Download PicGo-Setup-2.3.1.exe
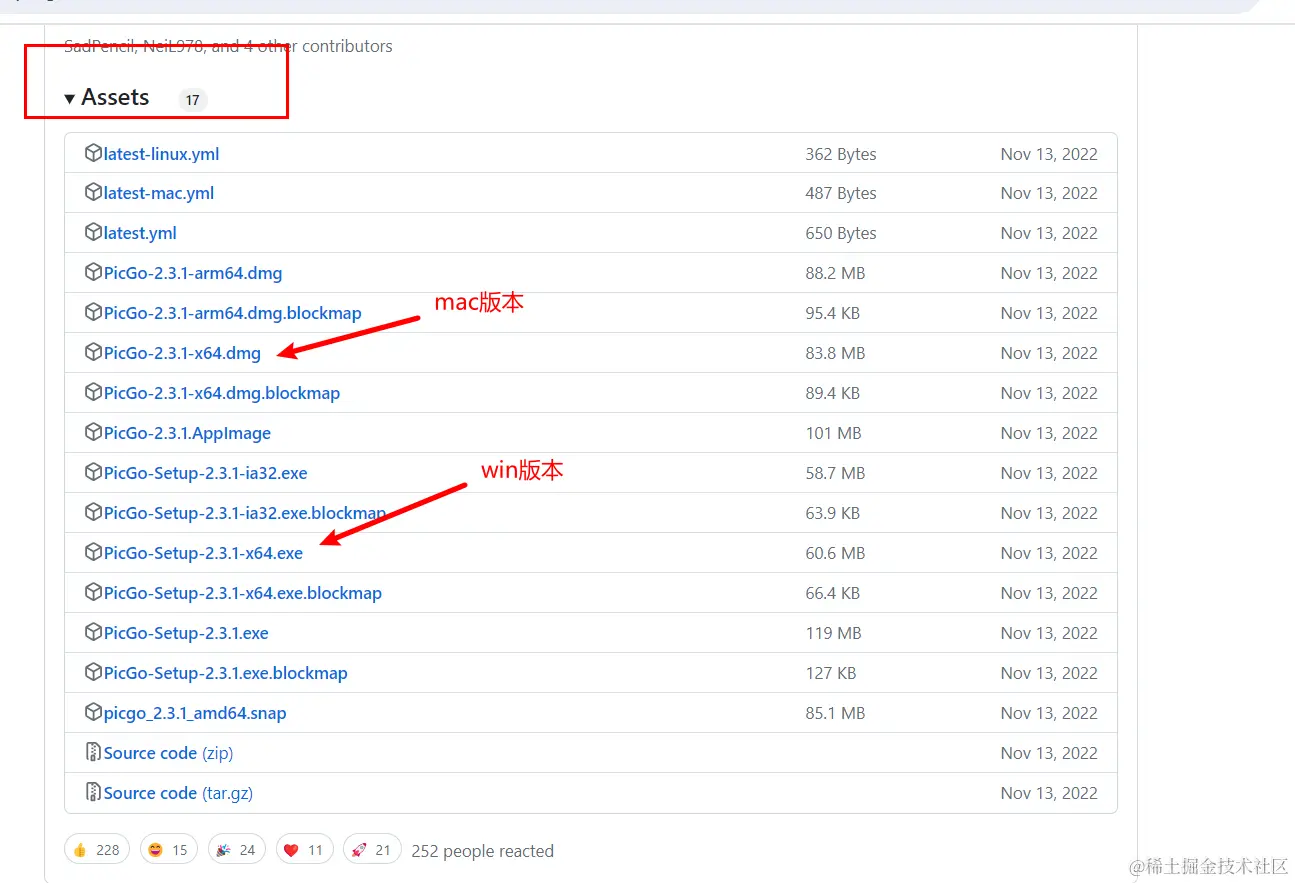The height and width of the screenshot is (883, 1295). tap(186, 633)
